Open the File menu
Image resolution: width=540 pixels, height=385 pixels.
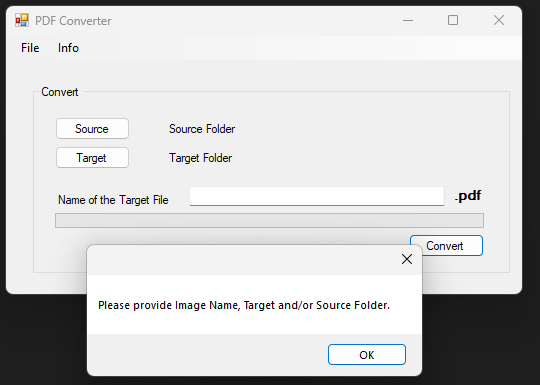[30, 48]
